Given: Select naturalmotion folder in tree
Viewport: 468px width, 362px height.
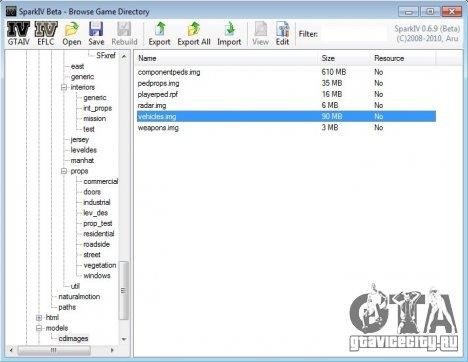Looking at the screenshot, I should (x=79, y=297).
